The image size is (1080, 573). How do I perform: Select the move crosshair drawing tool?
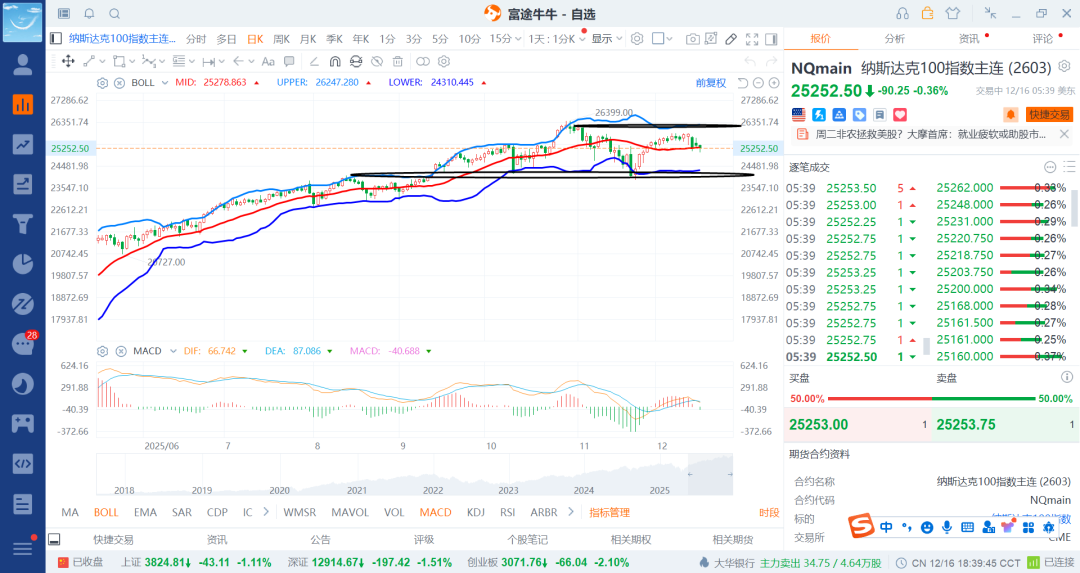point(68,61)
